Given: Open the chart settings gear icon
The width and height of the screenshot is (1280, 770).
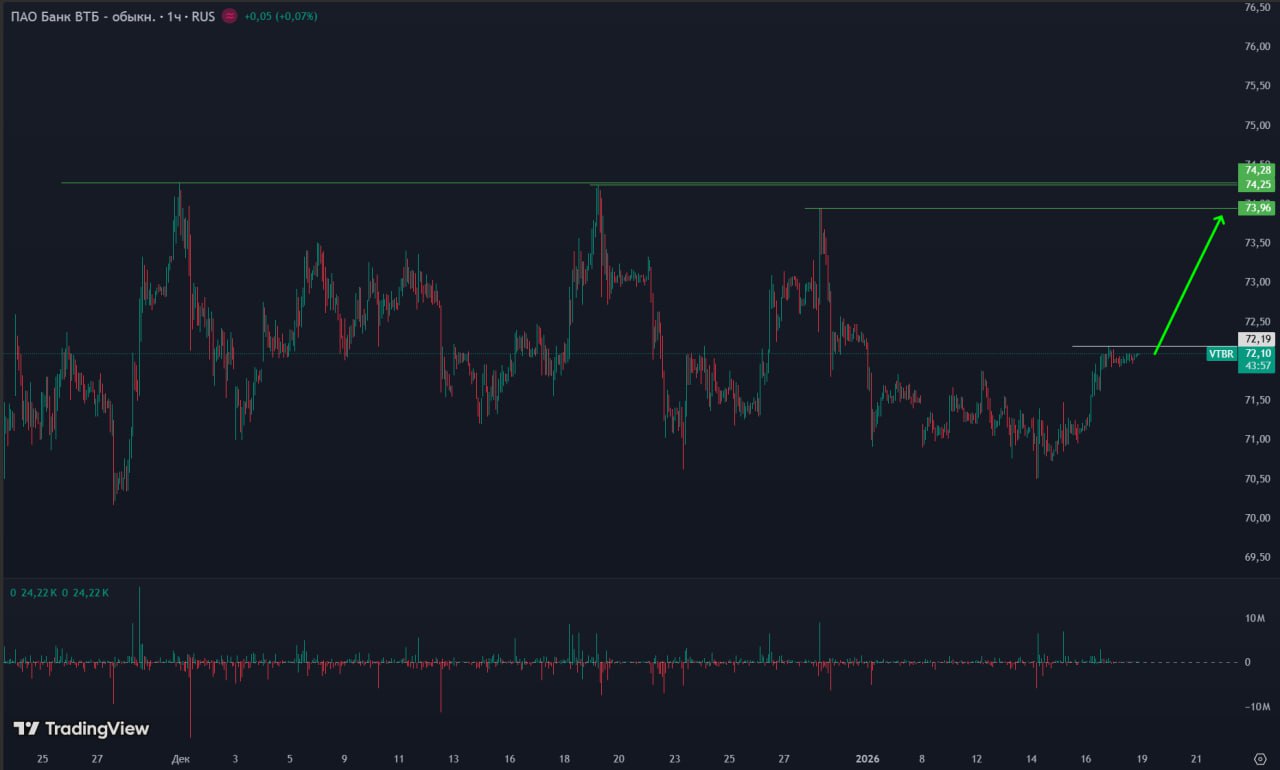Looking at the screenshot, I should click(1259, 758).
